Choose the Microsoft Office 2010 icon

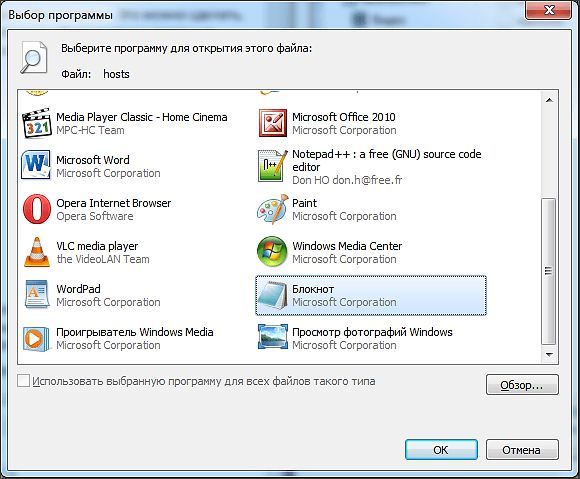click(x=273, y=123)
